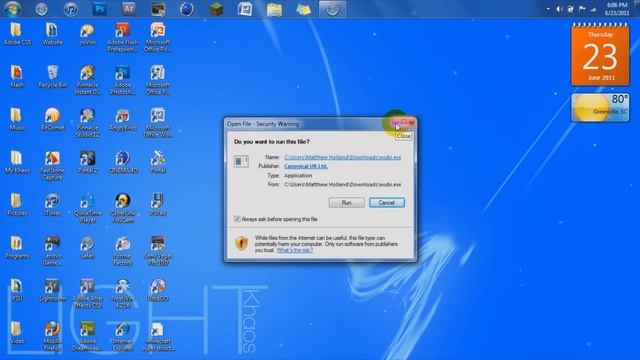Select the ooVoo desktop shortcut
The image size is (640, 360).
click(87, 34)
